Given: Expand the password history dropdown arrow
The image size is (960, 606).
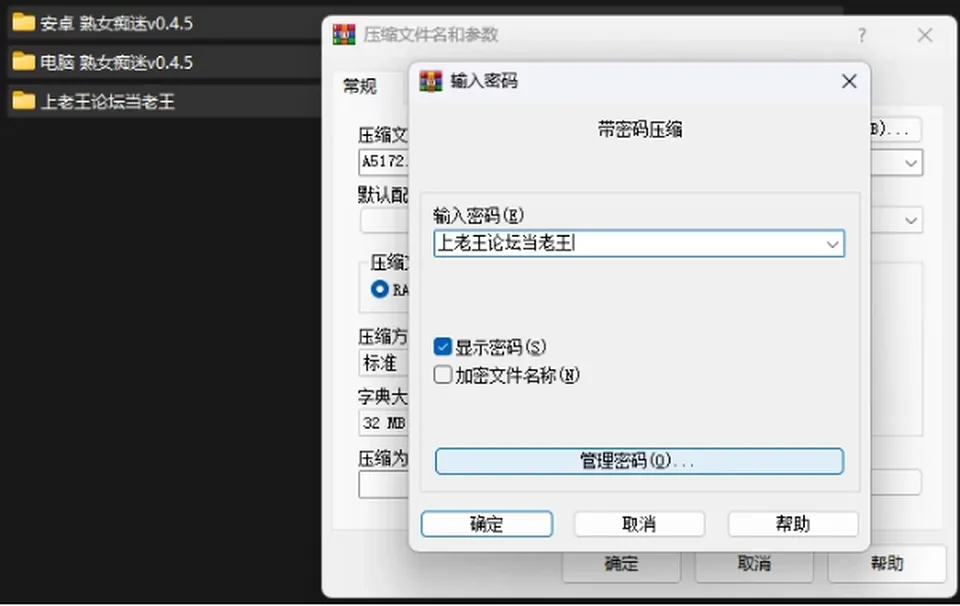Looking at the screenshot, I should tap(832, 244).
